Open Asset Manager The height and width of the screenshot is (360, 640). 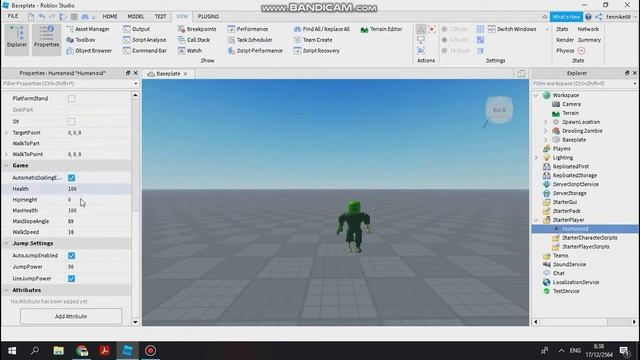click(88, 29)
